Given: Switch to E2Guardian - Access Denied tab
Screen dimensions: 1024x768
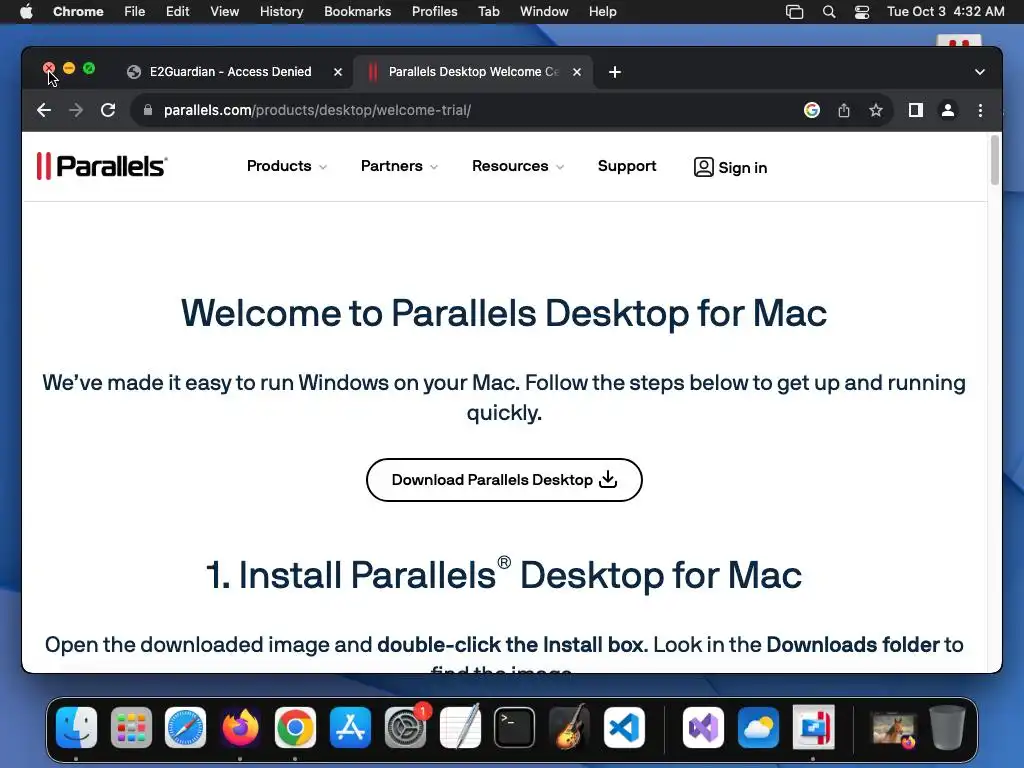Looking at the screenshot, I should coord(230,72).
